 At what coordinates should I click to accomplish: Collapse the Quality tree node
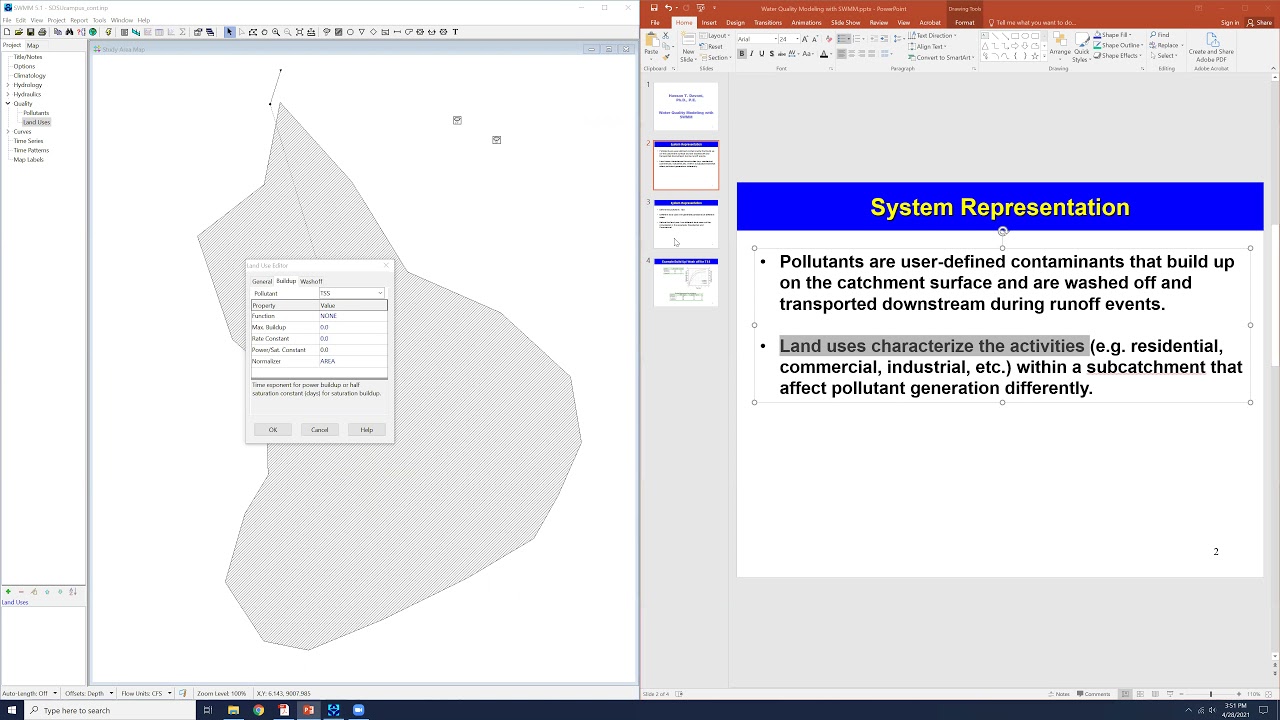8,104
